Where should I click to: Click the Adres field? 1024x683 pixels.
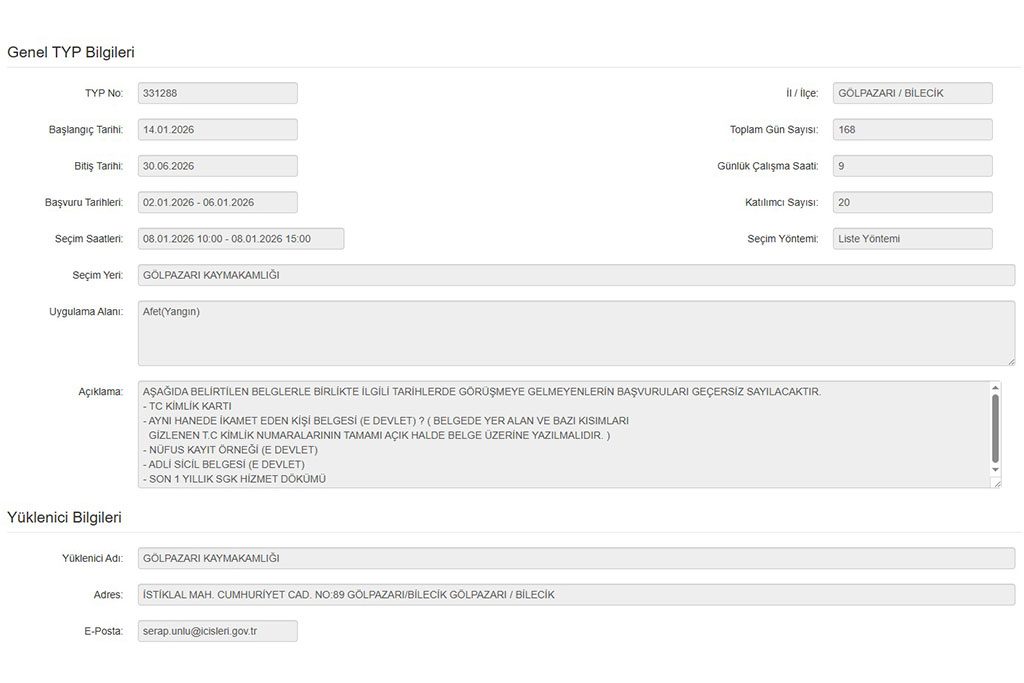click(x=575, y=595)
